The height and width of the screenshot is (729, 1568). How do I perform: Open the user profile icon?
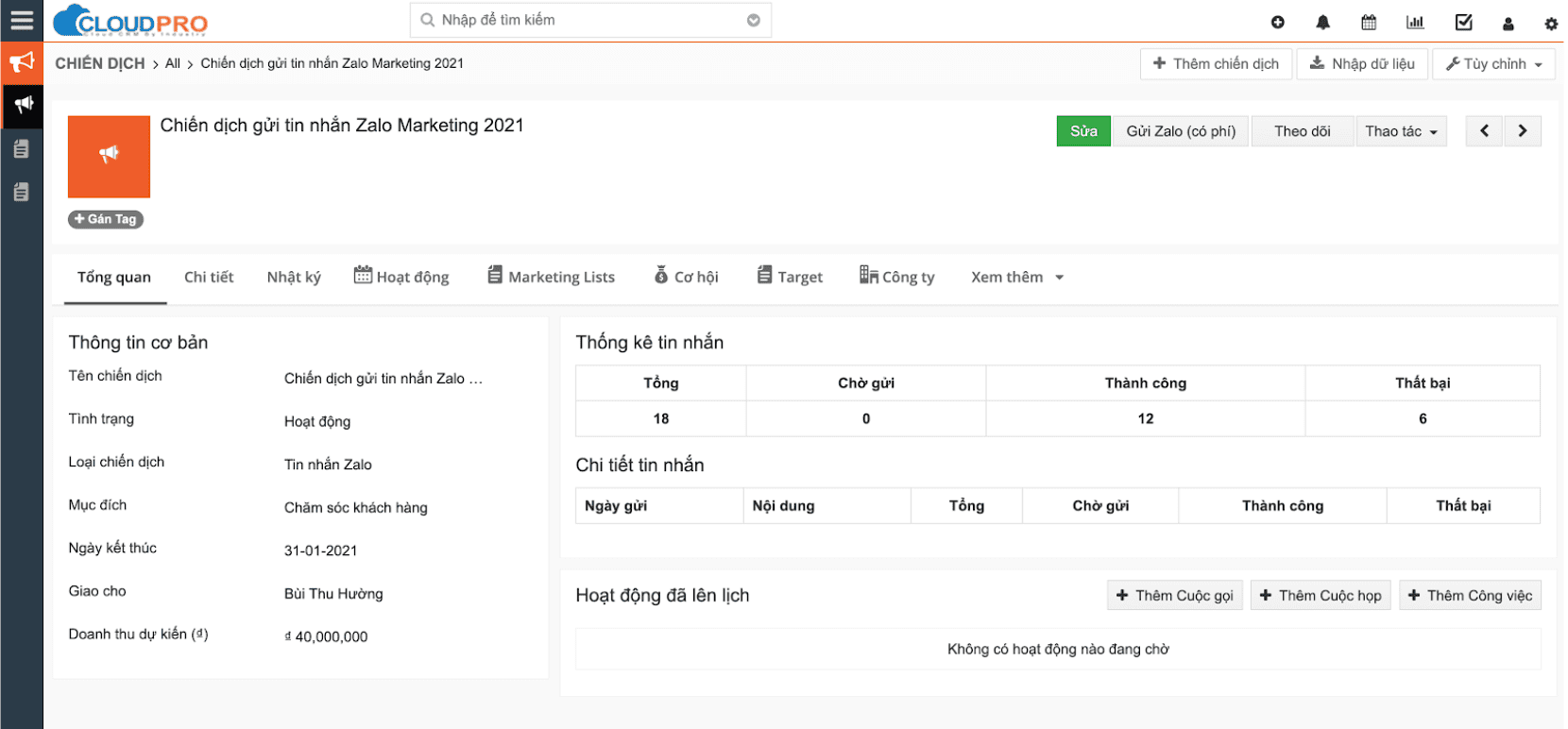tap(1508, 23)
